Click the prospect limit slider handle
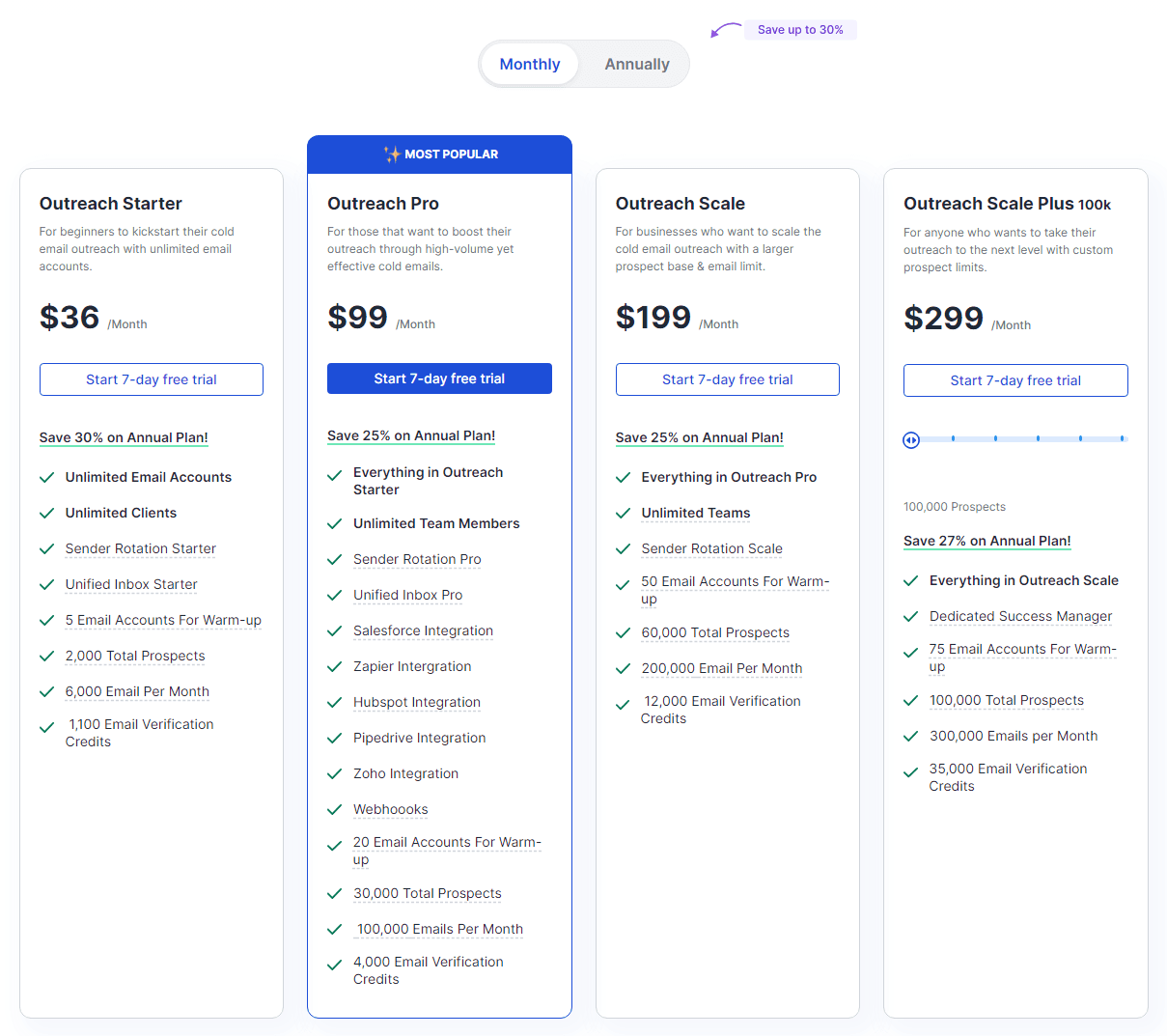 [911, 439]
